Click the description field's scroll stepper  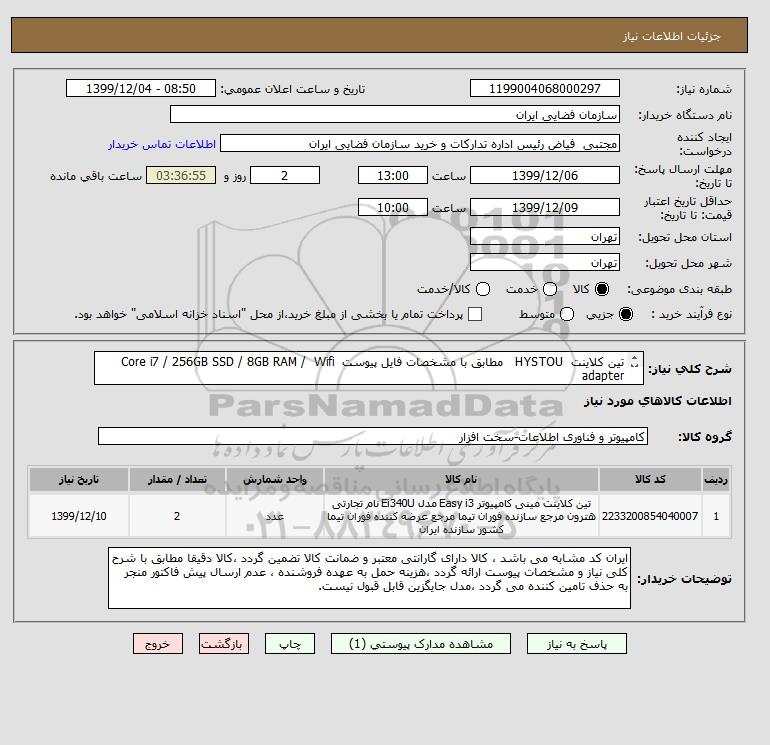pos(634,362)
